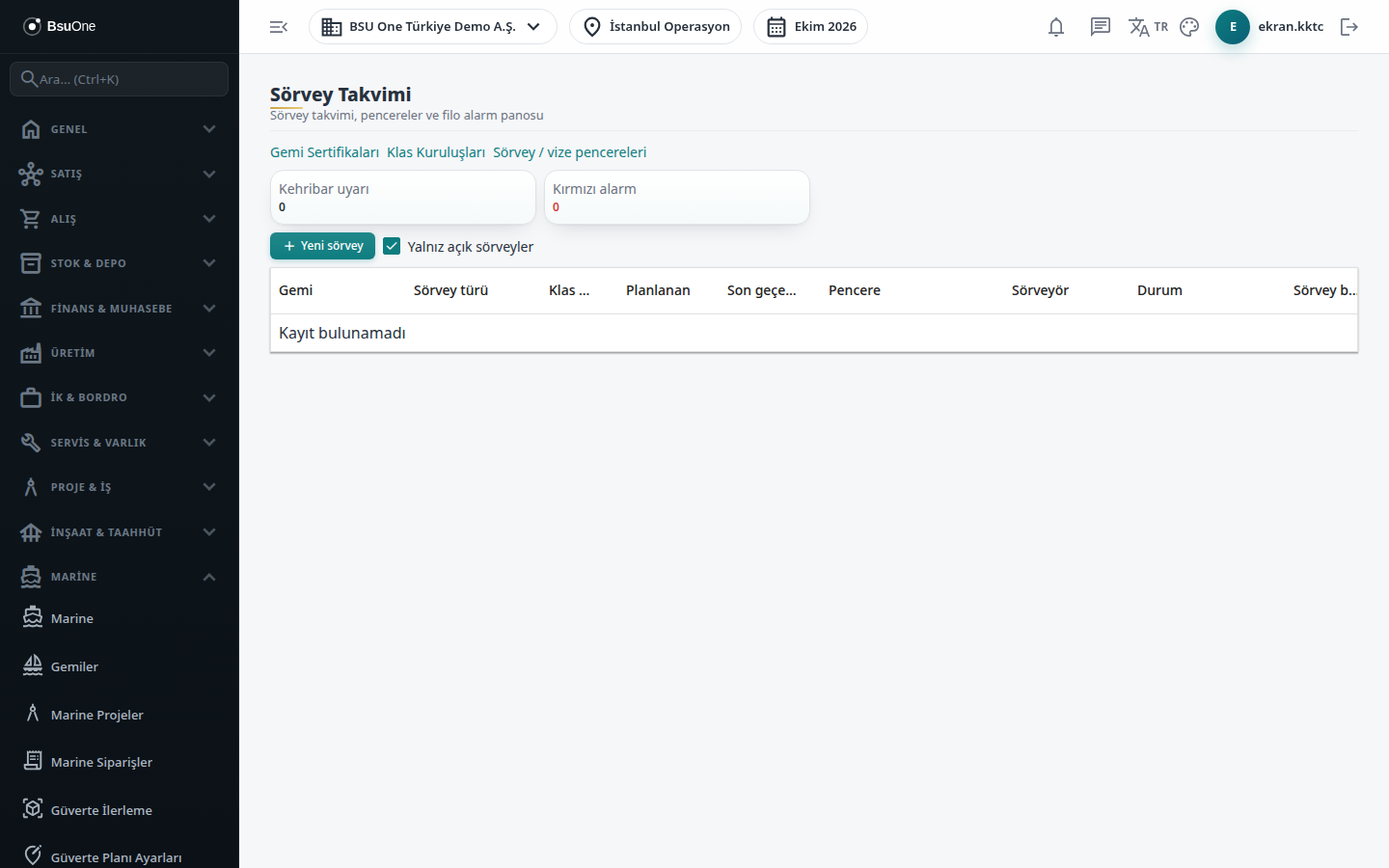Open Güverte İlerleme in the sidebar
Image resolution: width=1389 pixels, height=868 pixels.
(x=120, y=810)
